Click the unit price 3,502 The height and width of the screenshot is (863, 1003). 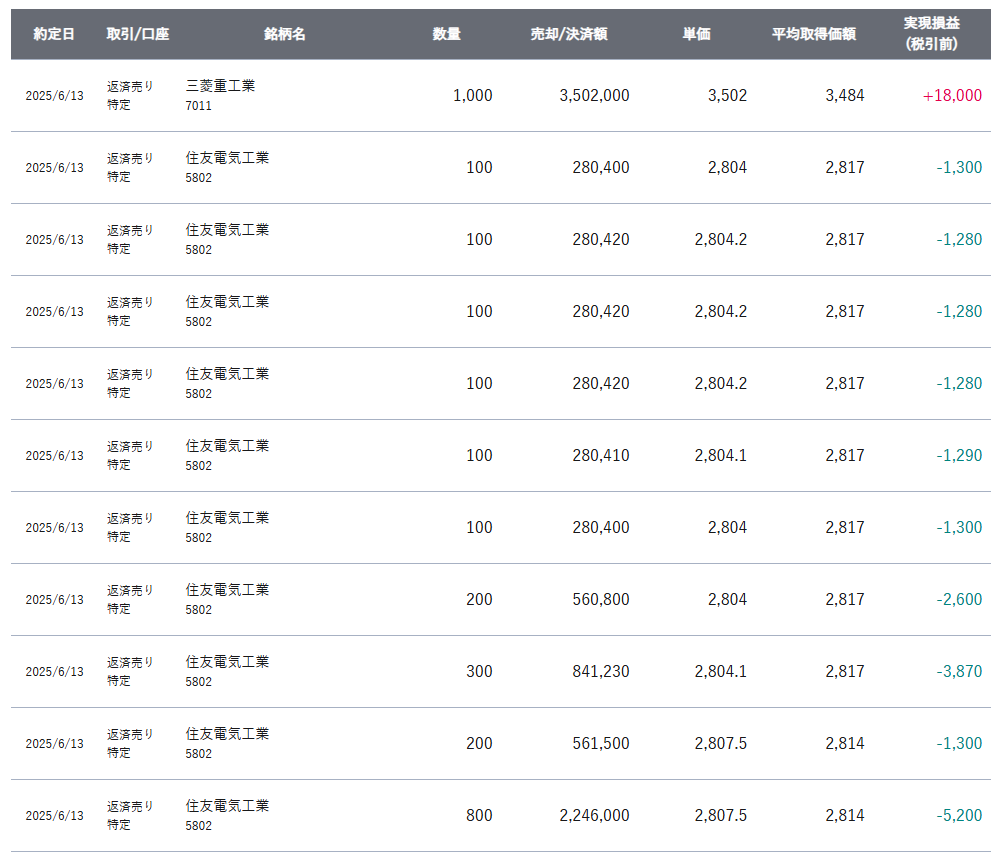(727, 95)
